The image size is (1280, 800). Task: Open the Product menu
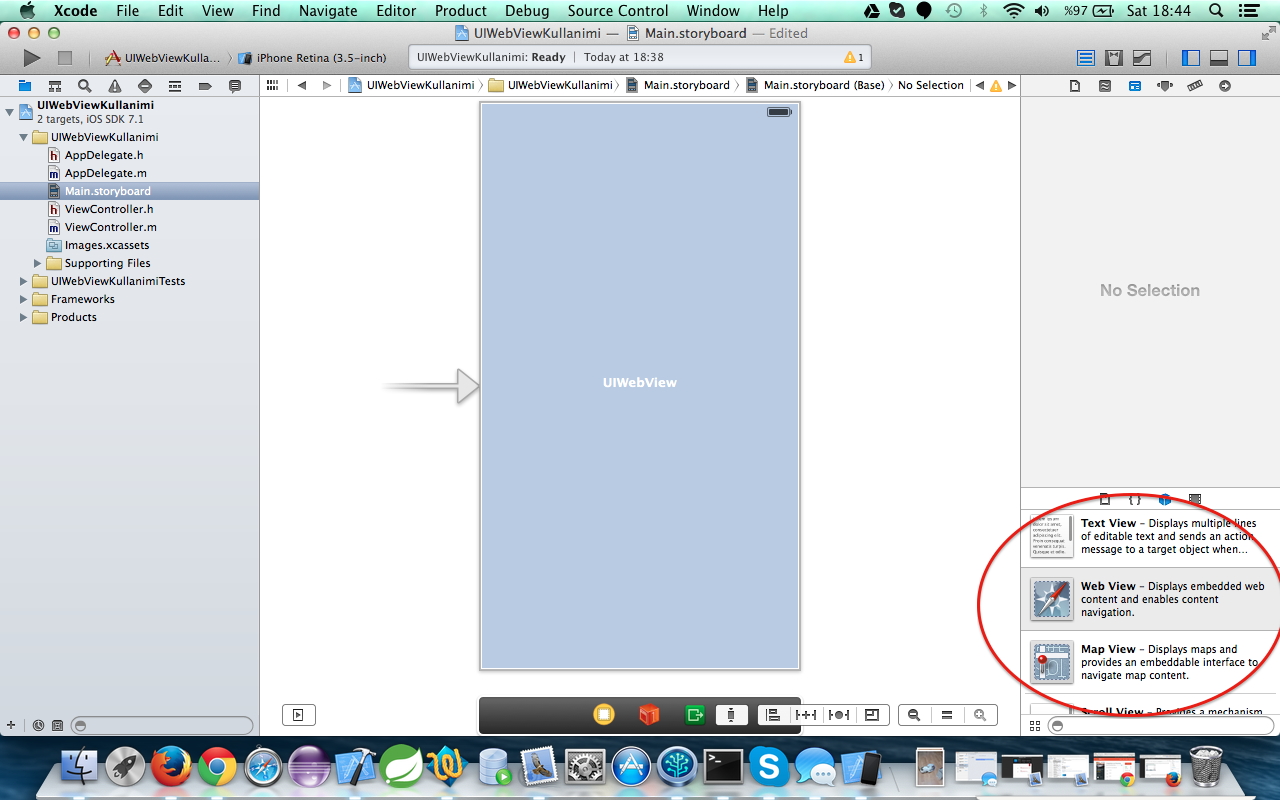point(460,11)
